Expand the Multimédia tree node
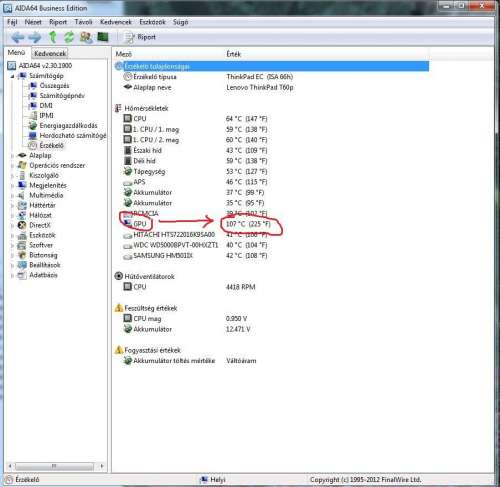Screen dimensions: 500x487 tap(12, 196)
